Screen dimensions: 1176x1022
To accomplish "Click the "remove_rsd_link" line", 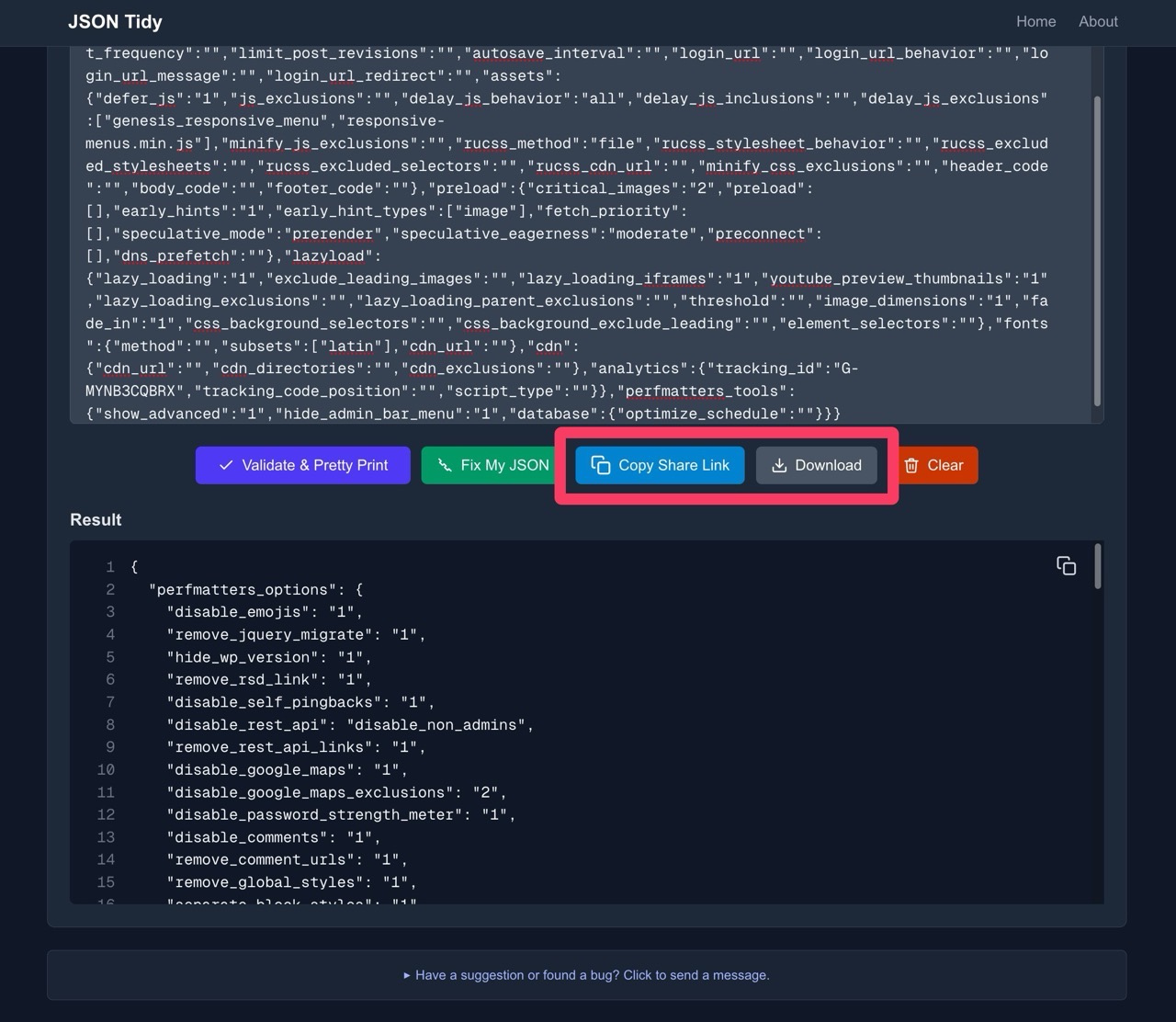I will pyautogui.click(x=269, y=679).
